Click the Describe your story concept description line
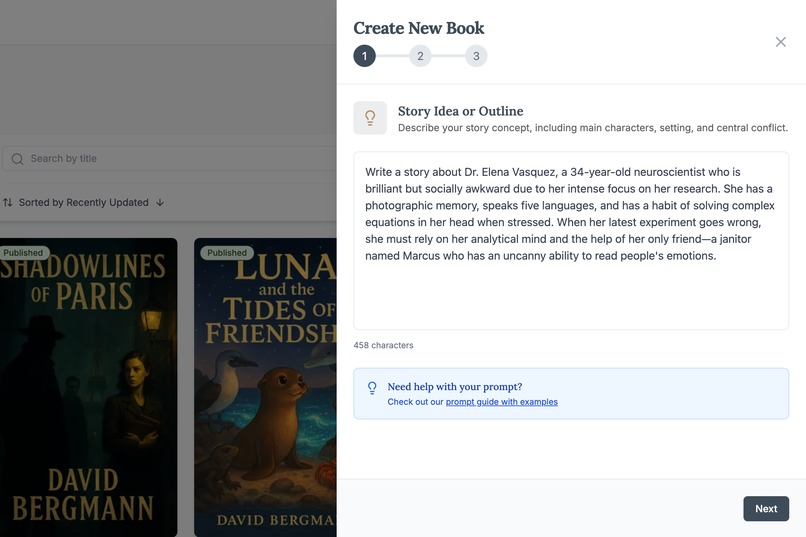Image resolution: width=806 pixels, height=537 pixels. point(593,128)
